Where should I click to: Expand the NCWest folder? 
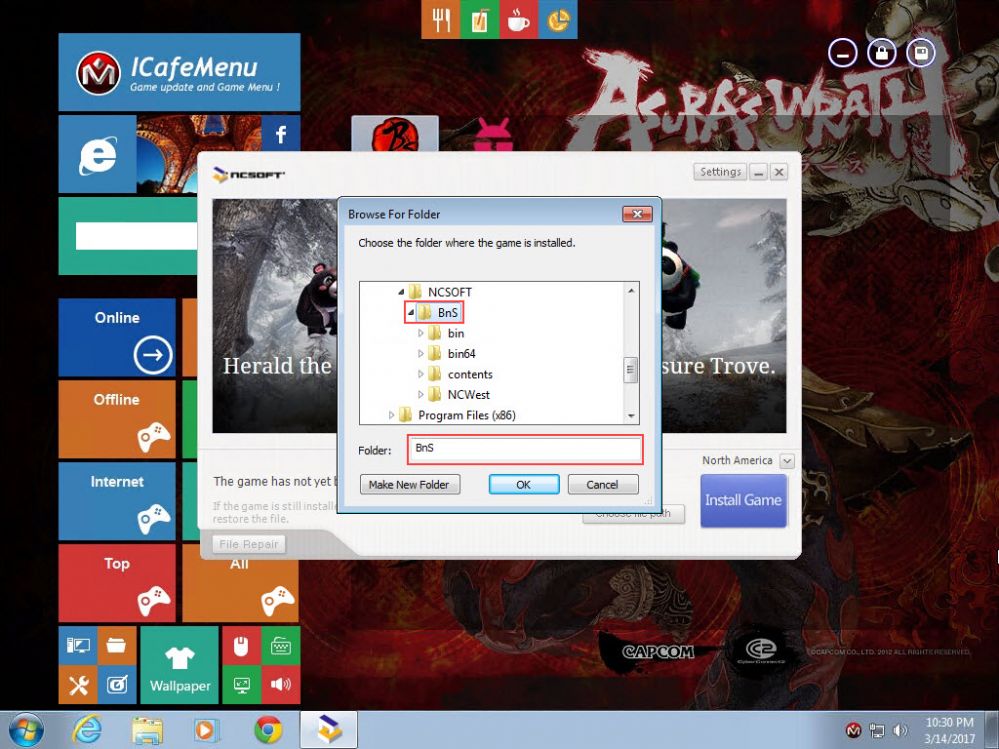(x=420, y=394)
